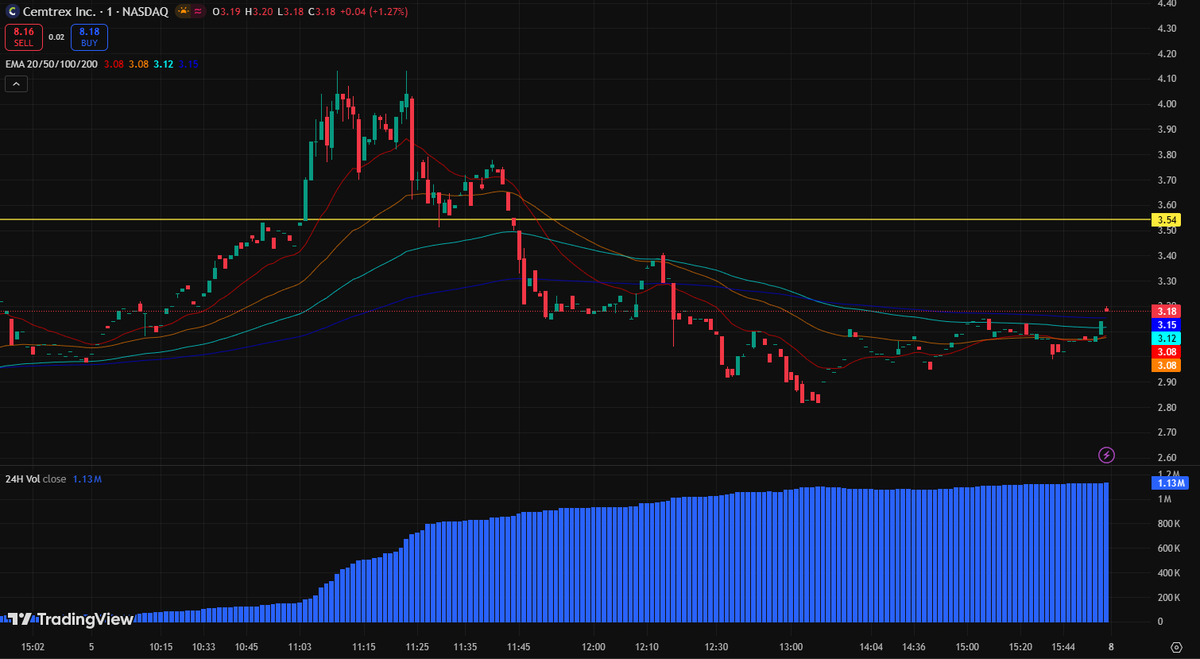The height and width of the screenshot is (659, 1200).
Task: Select the yellow horizontal line drawing
Action: pyautogui.click(x=575, y=219)
